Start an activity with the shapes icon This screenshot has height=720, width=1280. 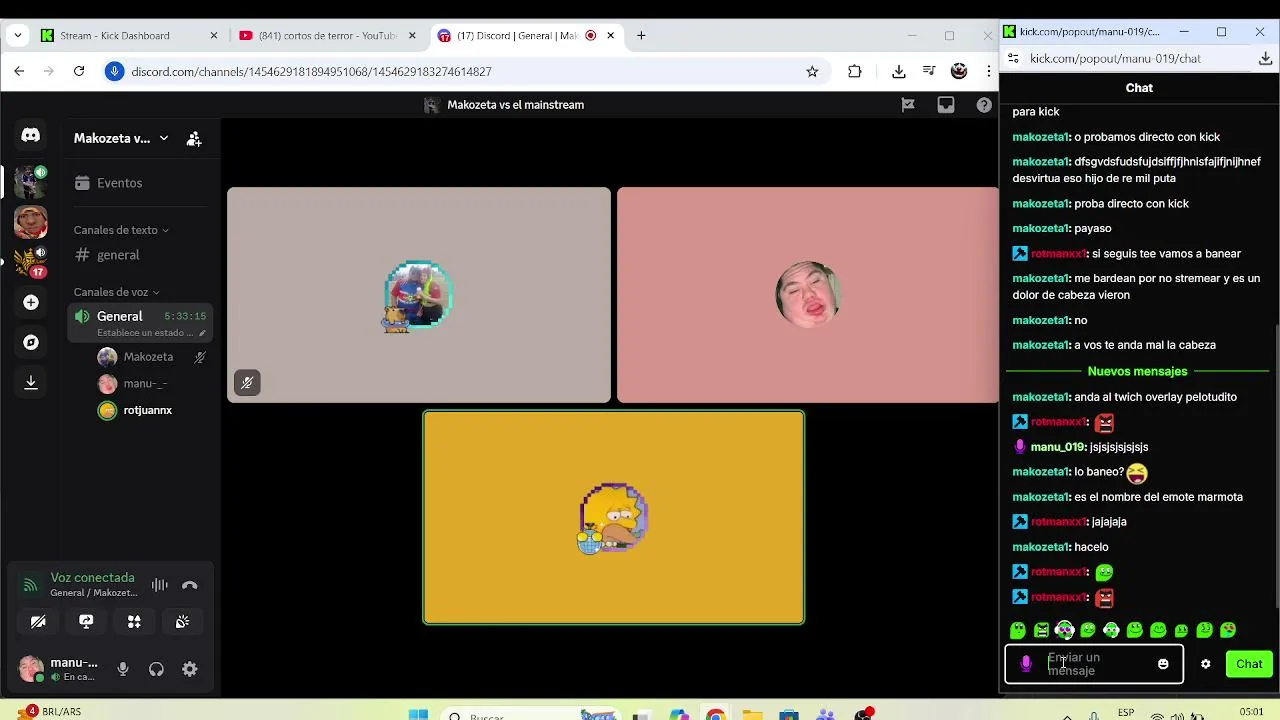click(134, 622)
